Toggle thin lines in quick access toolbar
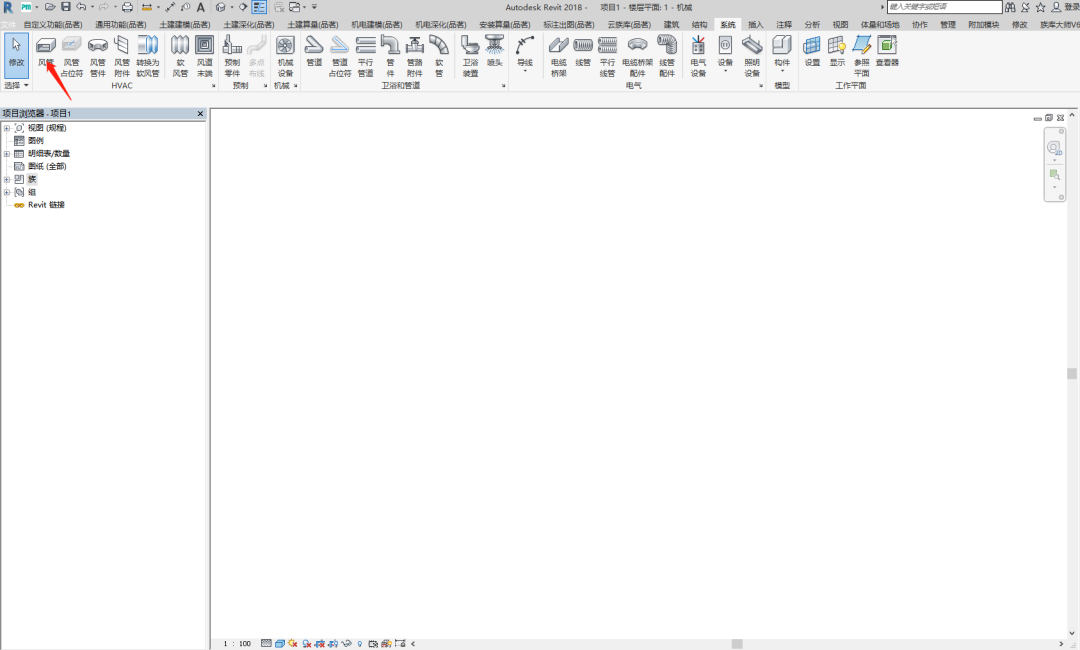The width and height of the screenshot is (1080, 650). pyautogui.click(x=259, y=7)
